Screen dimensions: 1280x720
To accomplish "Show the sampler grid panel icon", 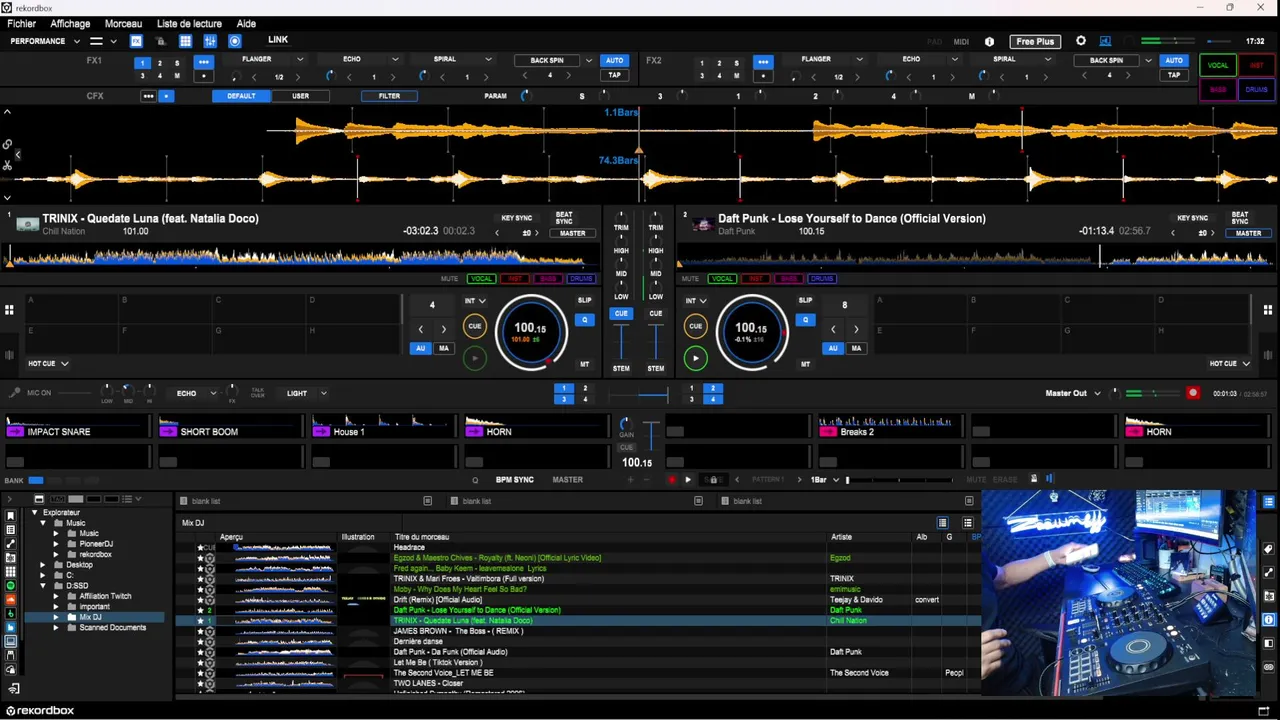I will [185, 41].
